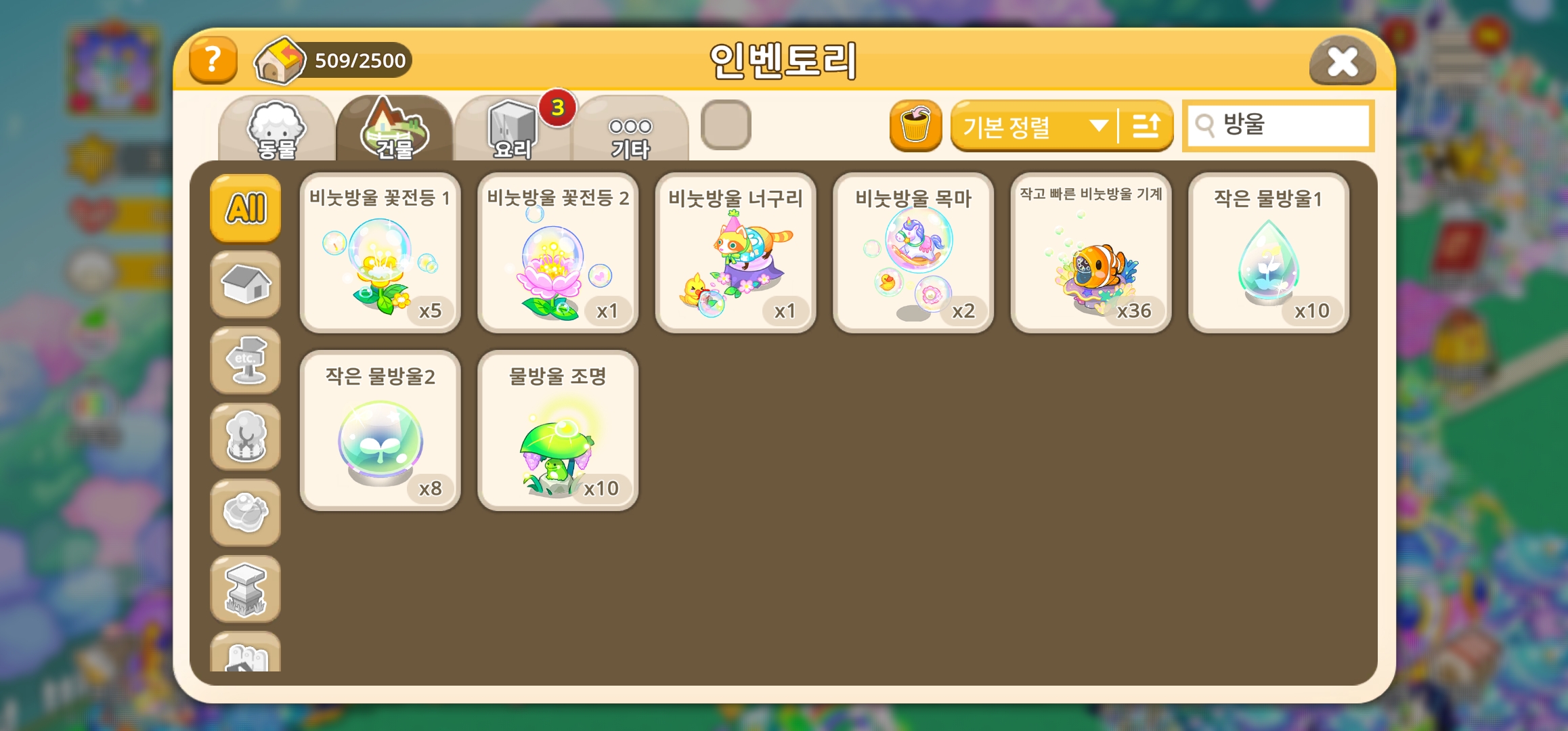The image size is (1568, 731).
Task: Toggle the All category filter
Action: (245, 208)
